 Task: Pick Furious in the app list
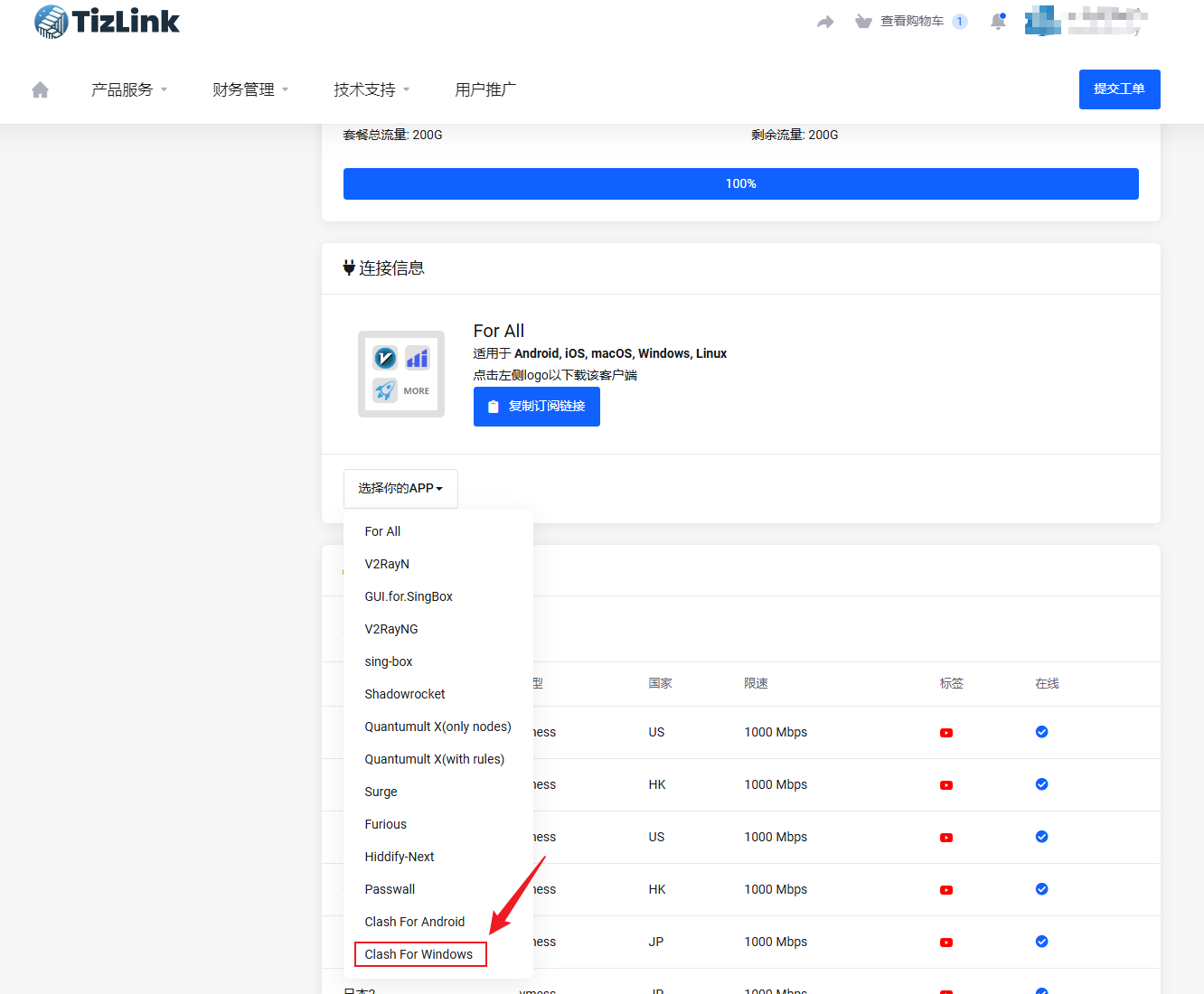coord(438,824)
